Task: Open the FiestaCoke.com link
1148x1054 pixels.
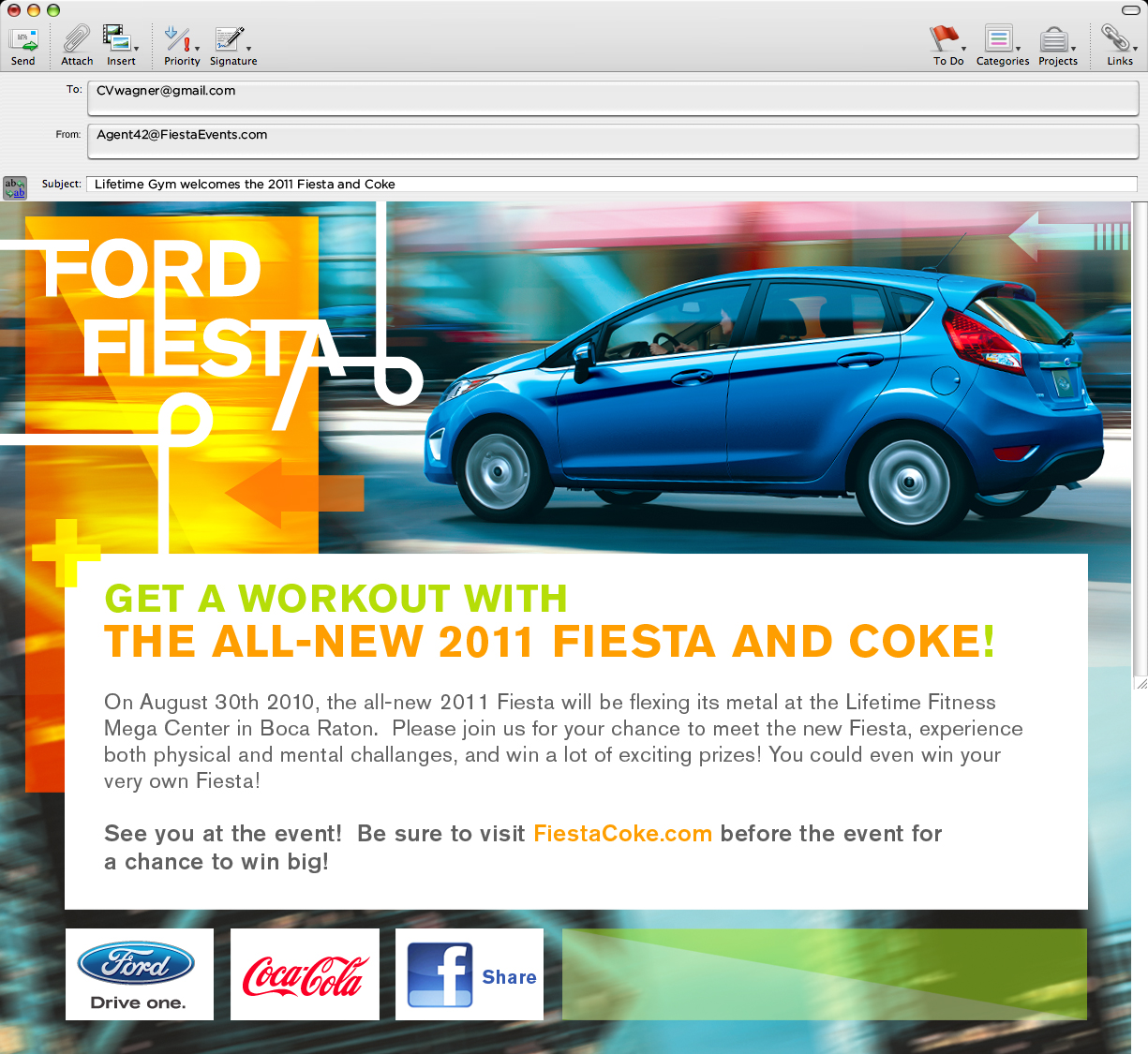Action: (622, 834)
